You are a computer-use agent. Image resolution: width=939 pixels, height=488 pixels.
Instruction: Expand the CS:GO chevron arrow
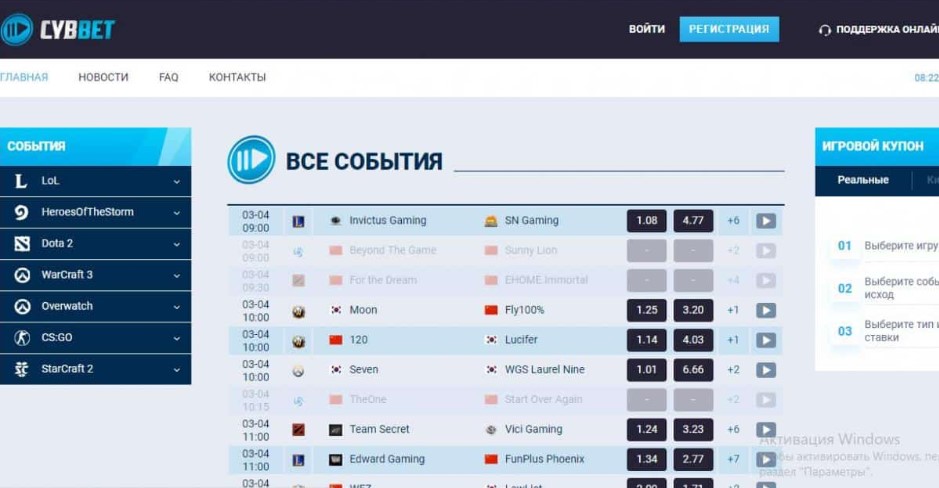177,338
